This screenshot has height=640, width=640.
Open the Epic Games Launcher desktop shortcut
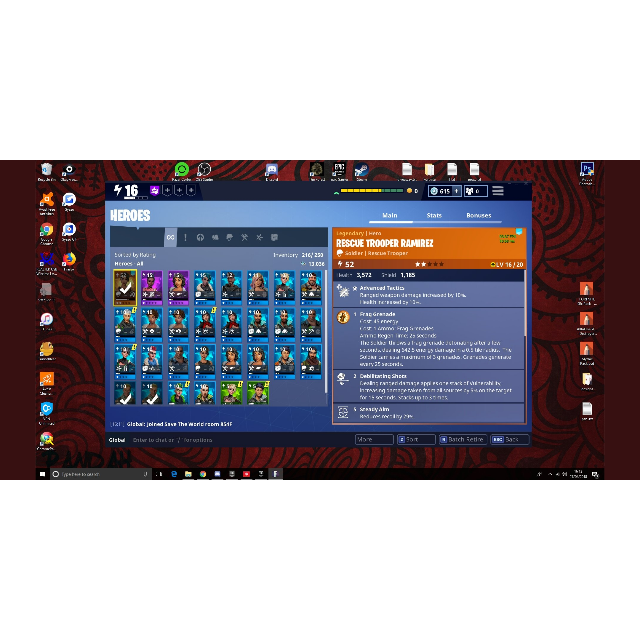[339, 171]
